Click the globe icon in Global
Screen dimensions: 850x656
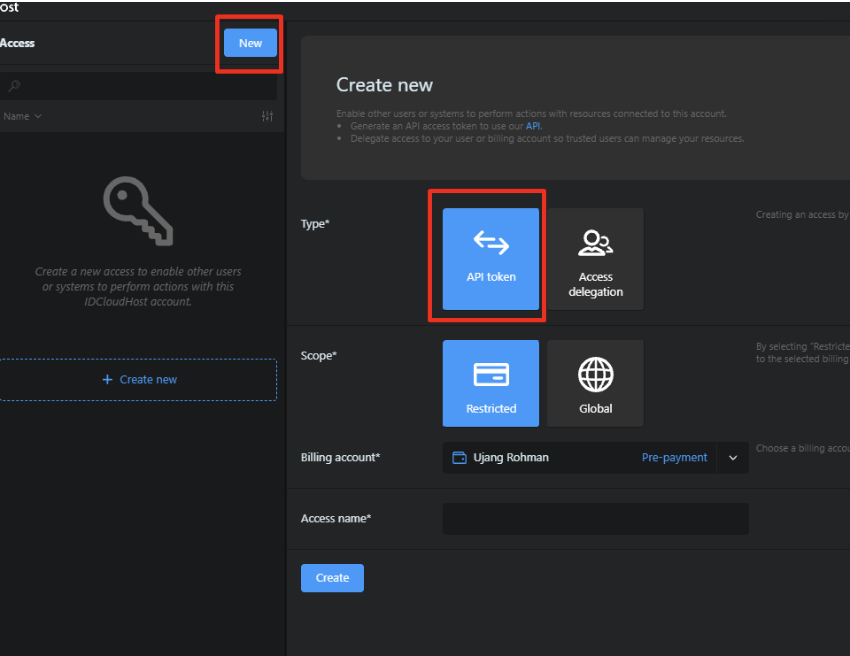pyautogui.click(x=595, y=374)
